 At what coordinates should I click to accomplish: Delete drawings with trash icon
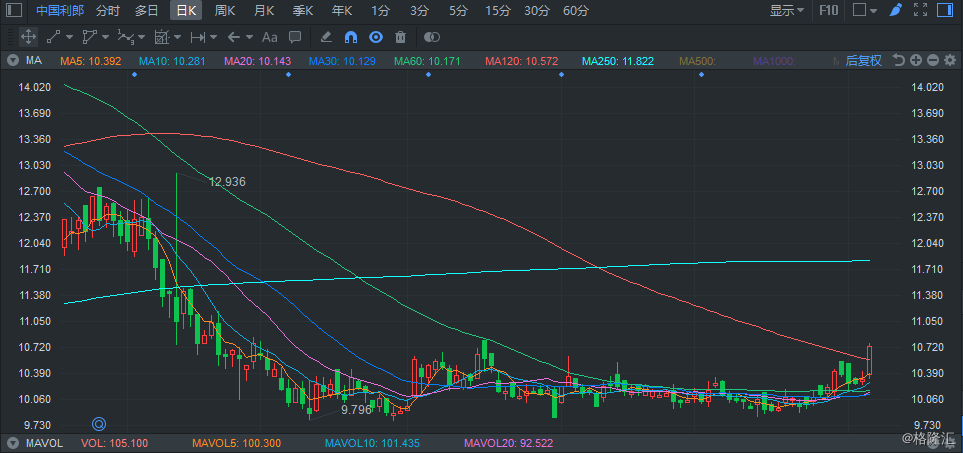click(x=400, y=37)
